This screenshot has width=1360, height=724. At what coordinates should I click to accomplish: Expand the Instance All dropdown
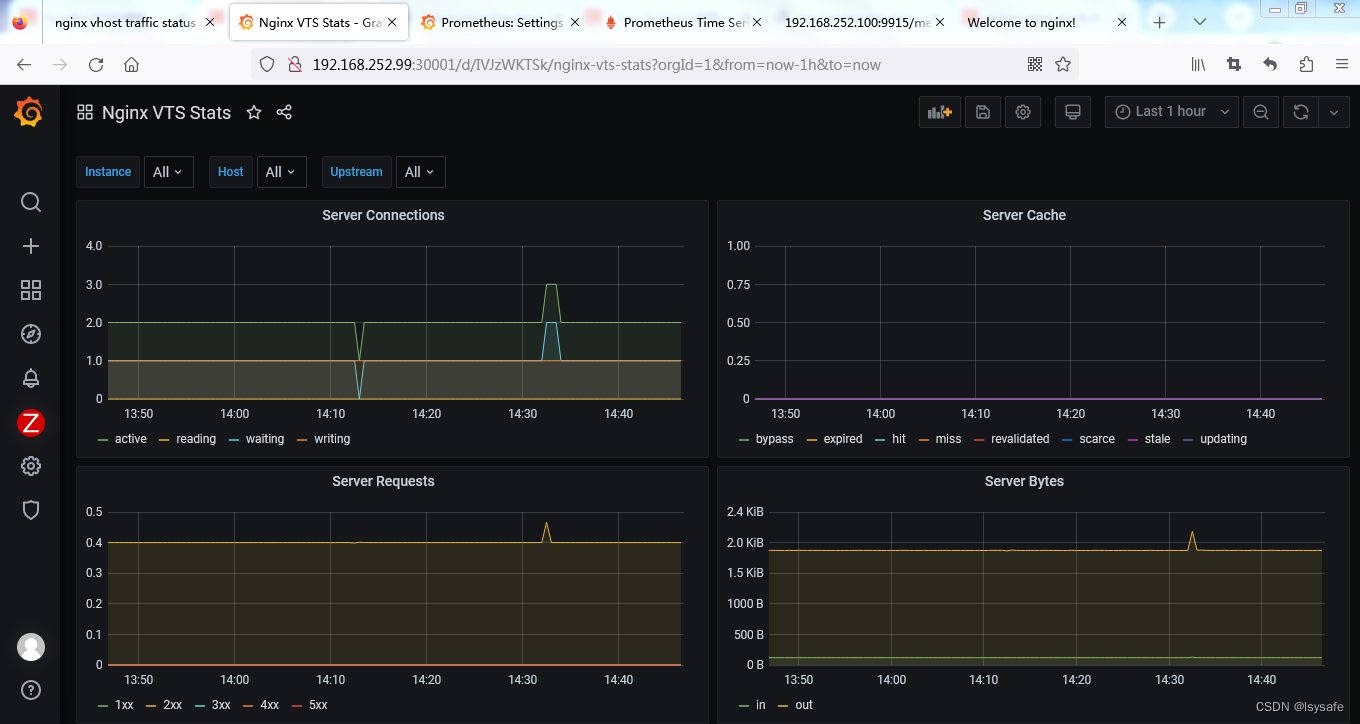coord(168,172)
